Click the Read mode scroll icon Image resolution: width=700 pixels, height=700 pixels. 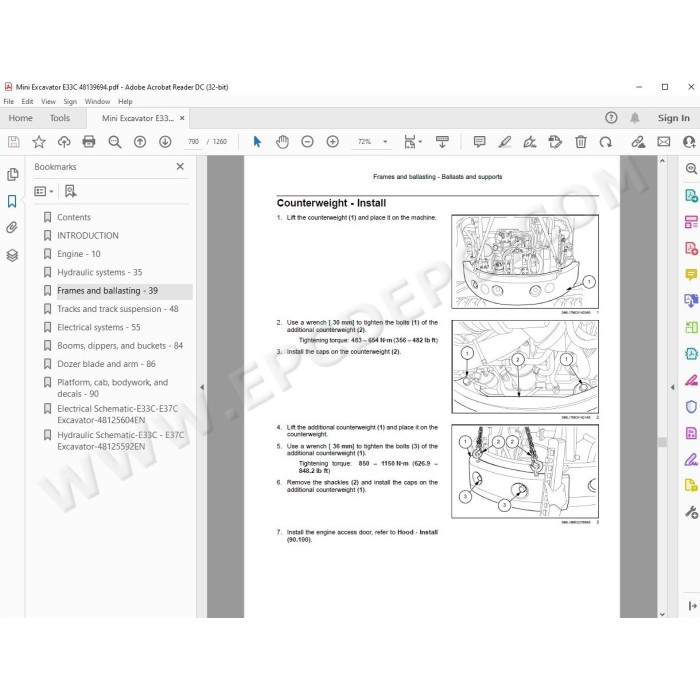click(442, 142)
